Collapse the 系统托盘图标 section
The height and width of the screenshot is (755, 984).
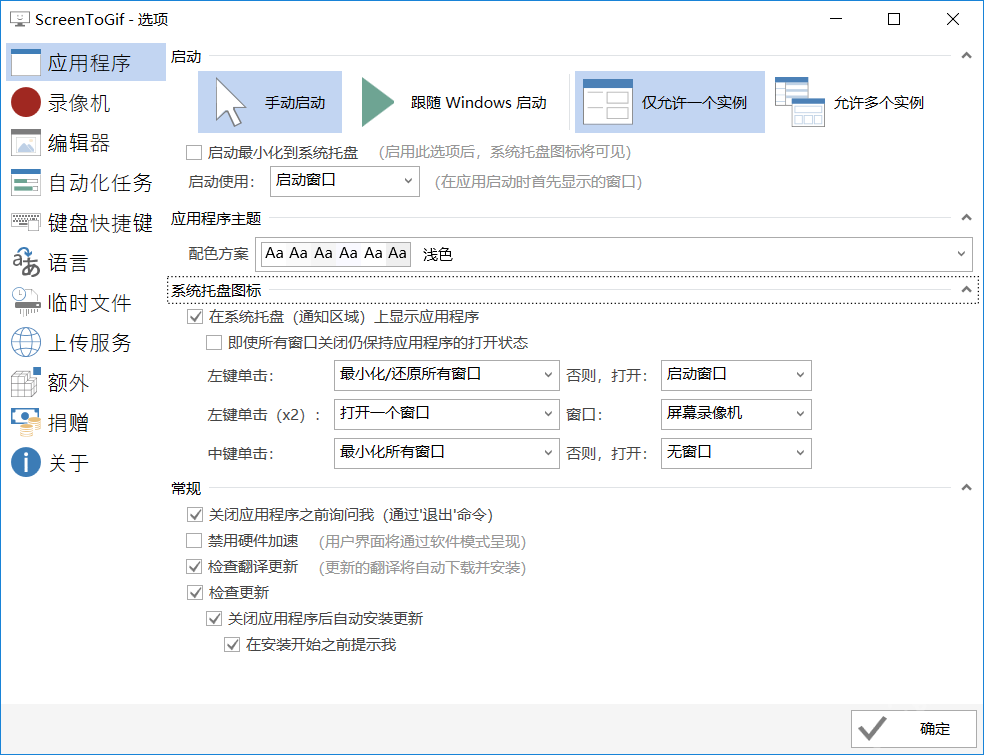pos(966,290)
